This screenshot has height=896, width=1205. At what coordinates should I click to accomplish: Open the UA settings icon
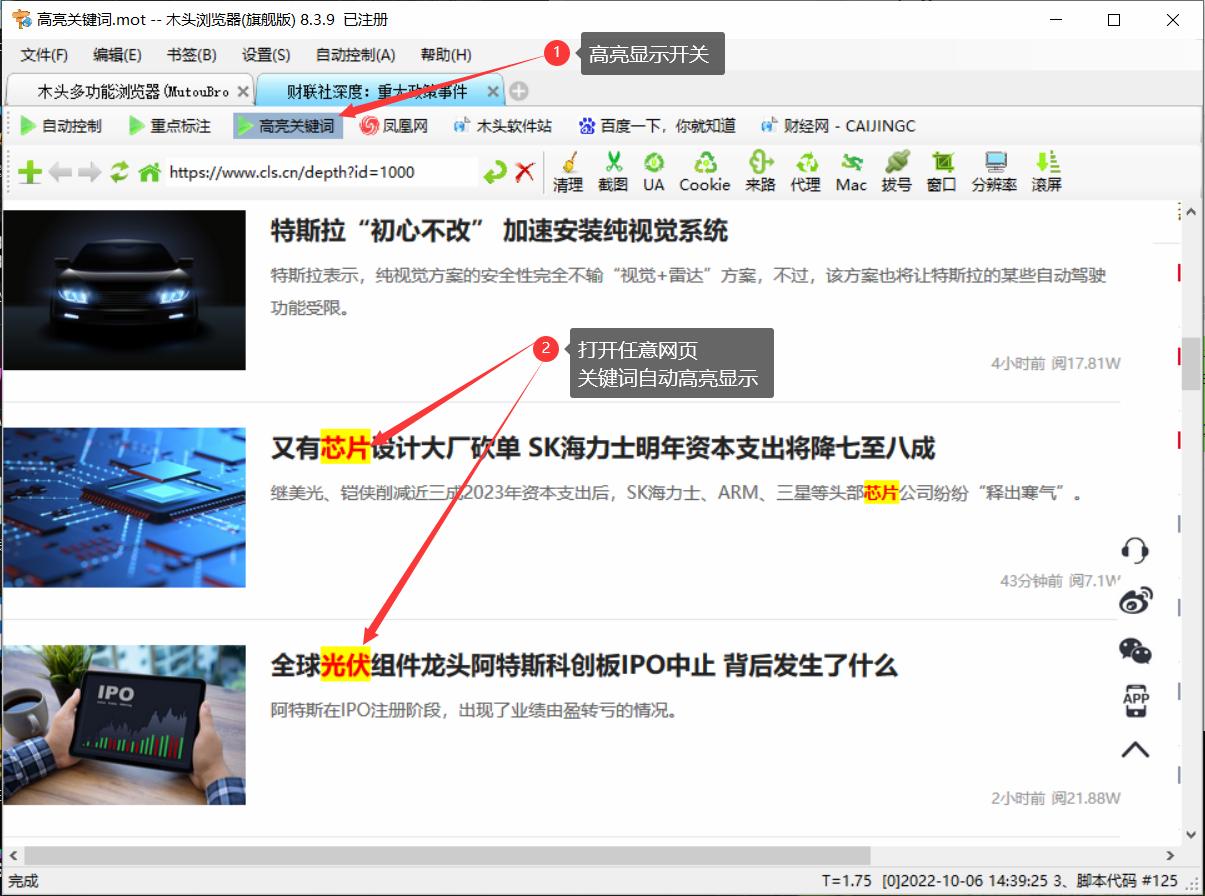(653, 171)
